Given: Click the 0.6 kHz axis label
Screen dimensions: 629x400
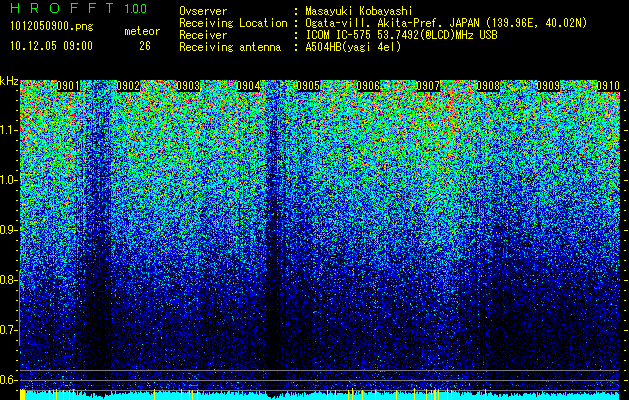Looking at the screenshot, I should click(x=9, y=380).
